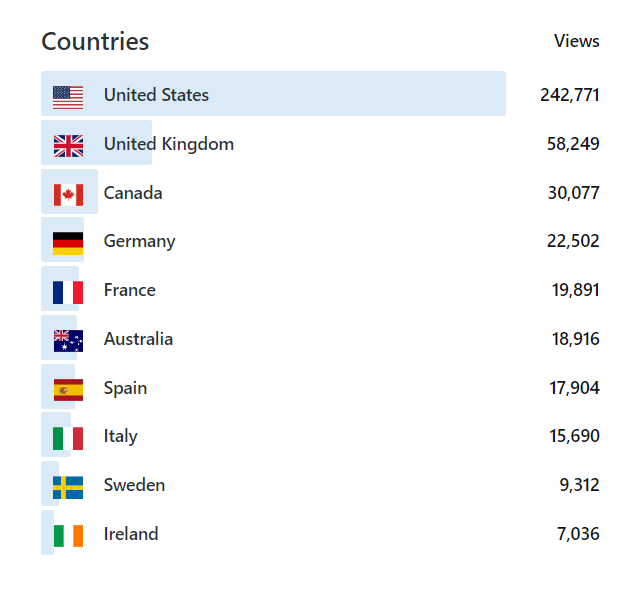Select the 58,249 views value
Image resolution: width=622 pixels, height=601 pixels.
click(x=573, y=144)
